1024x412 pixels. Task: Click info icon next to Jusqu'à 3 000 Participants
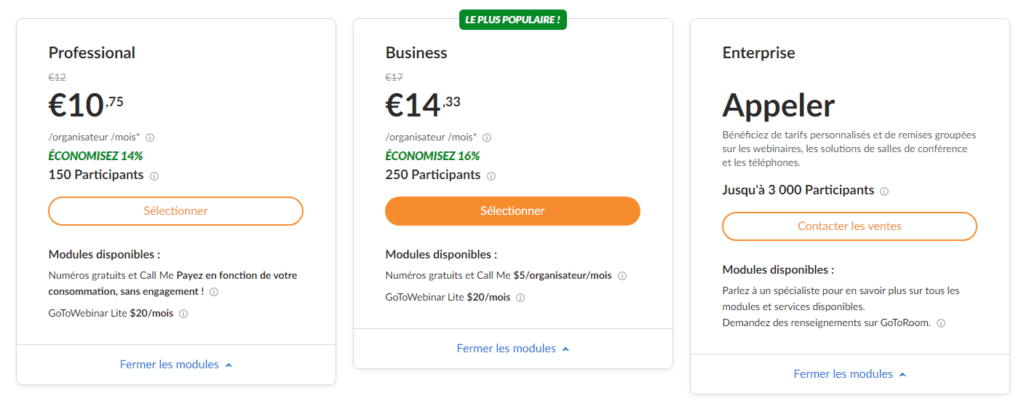884,192
